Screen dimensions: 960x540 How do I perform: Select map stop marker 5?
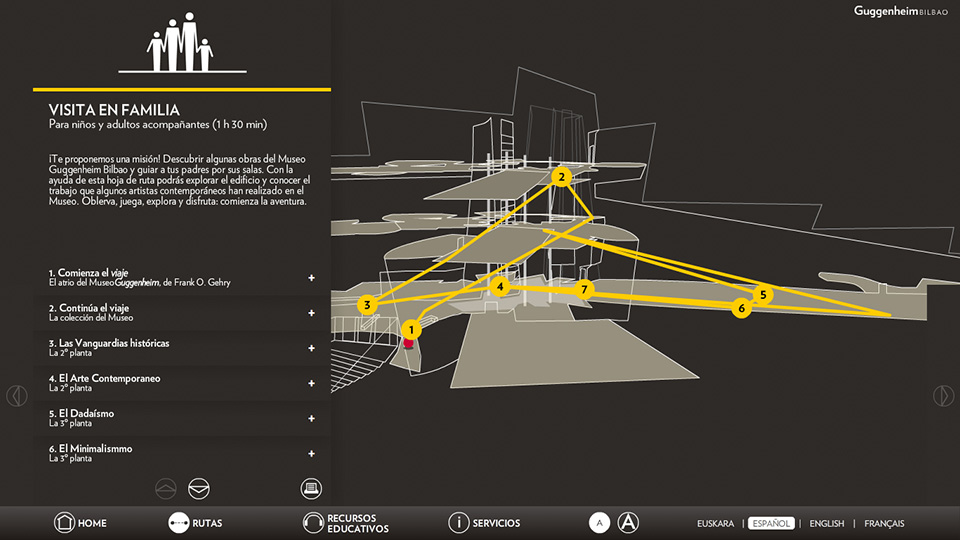click(x=763, y=294)
